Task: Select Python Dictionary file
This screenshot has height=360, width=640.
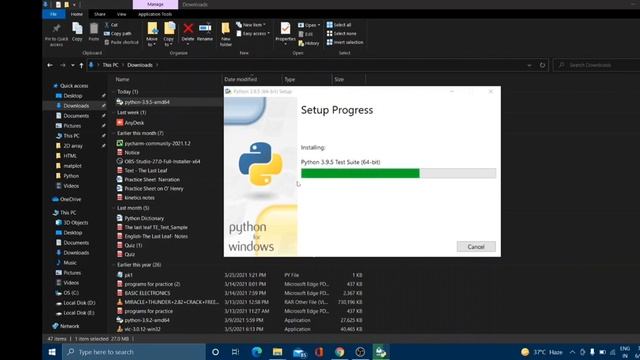Action: (144, 218)
